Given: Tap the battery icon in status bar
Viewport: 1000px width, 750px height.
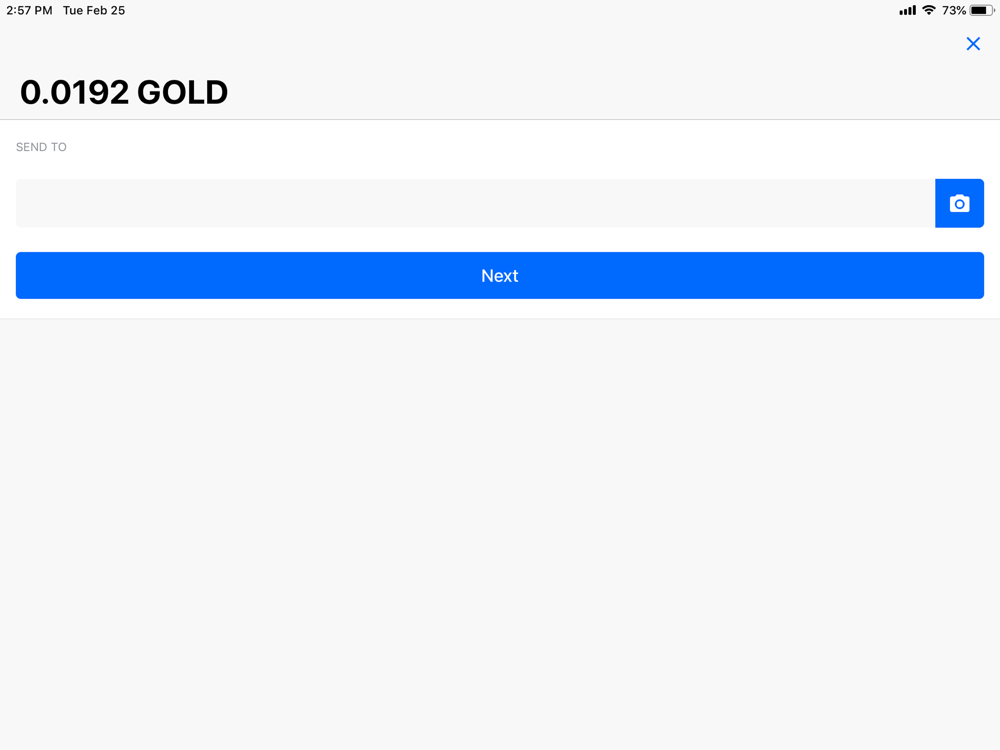Looking at the screenshot, I should click(982, 10).
